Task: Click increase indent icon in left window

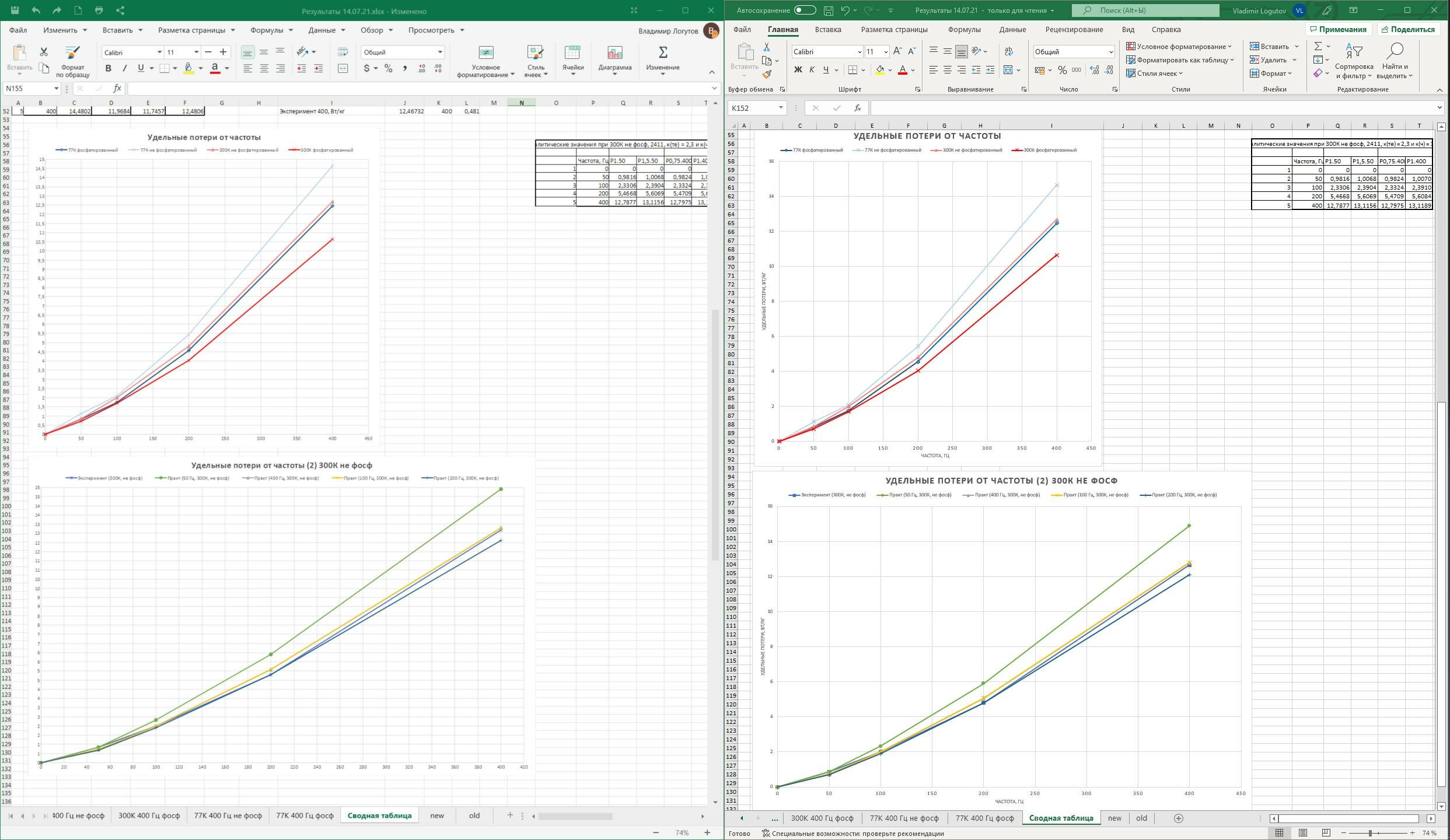Action: pyautogui.click(x=318, y=68)
